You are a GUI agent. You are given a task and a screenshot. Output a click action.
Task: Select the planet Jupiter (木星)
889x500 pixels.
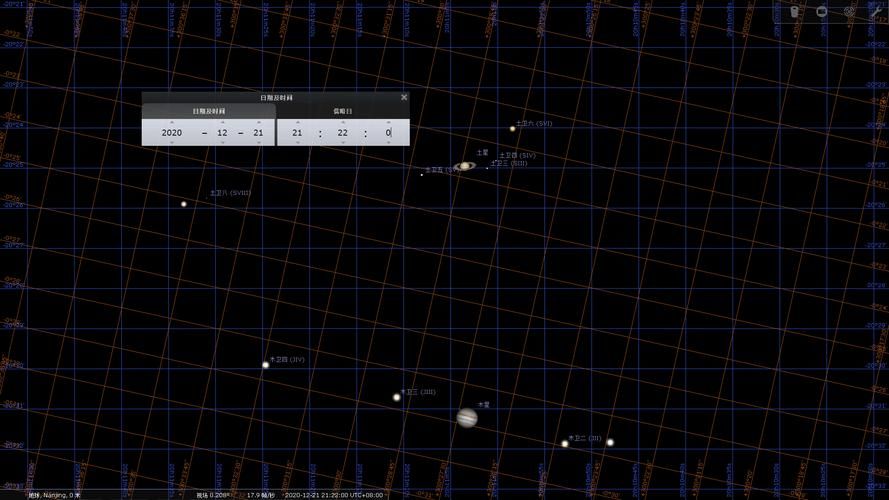pos(467,418)
